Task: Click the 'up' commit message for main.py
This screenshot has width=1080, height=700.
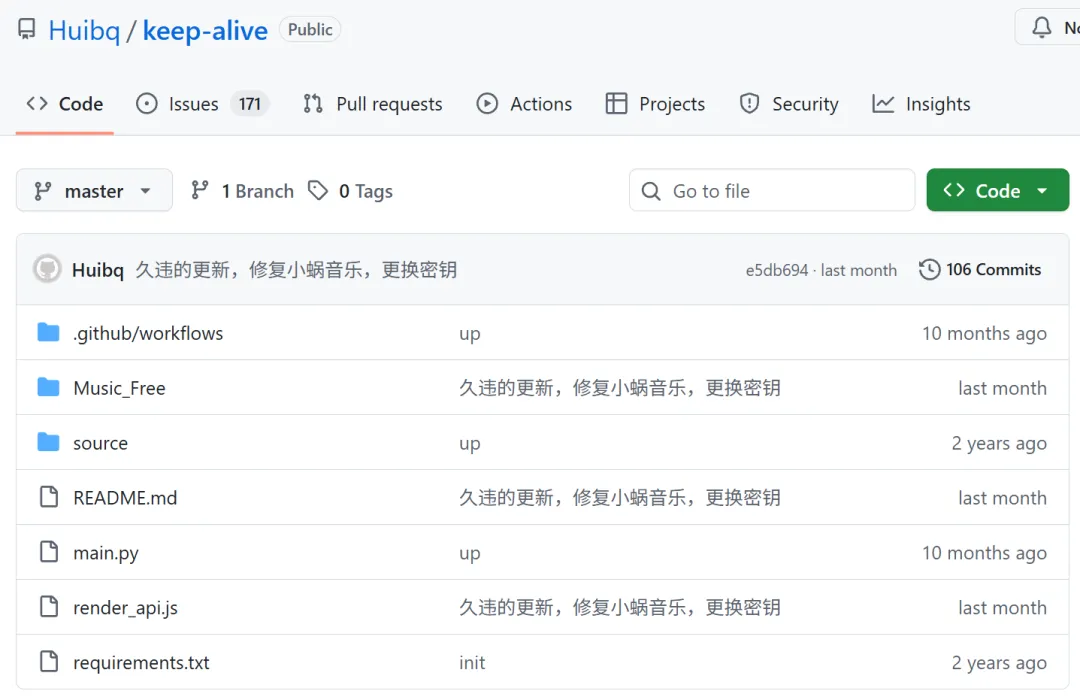Action: pos(470,553)
